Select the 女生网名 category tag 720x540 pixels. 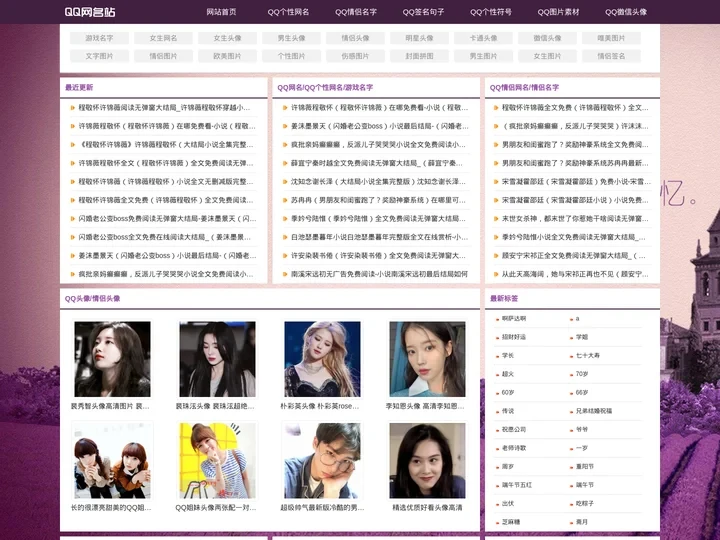pos(163,38)
